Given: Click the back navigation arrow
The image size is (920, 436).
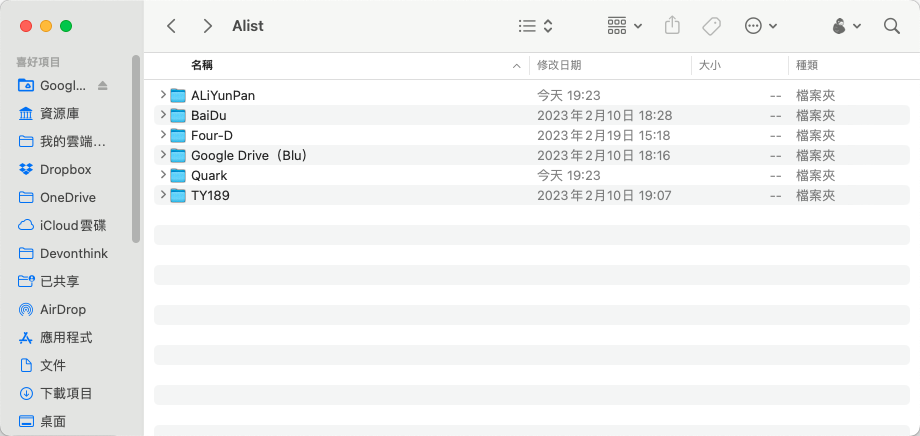Looking at the screenshot, I should pyautogui.click(x=172, y=26).
